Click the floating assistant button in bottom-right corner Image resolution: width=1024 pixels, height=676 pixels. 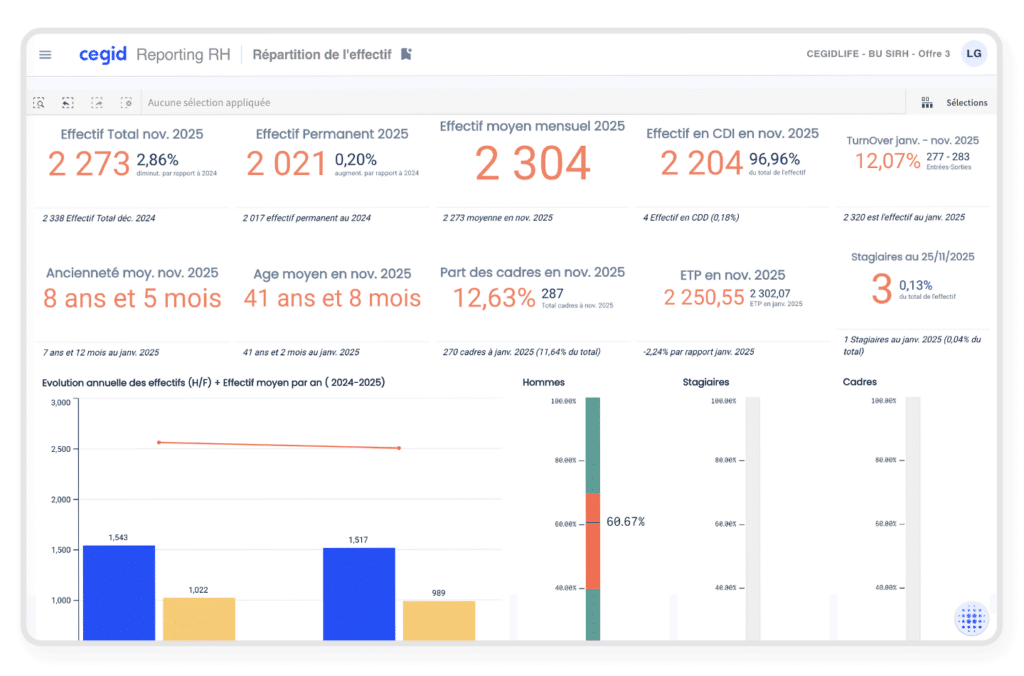tap(970, 619)
